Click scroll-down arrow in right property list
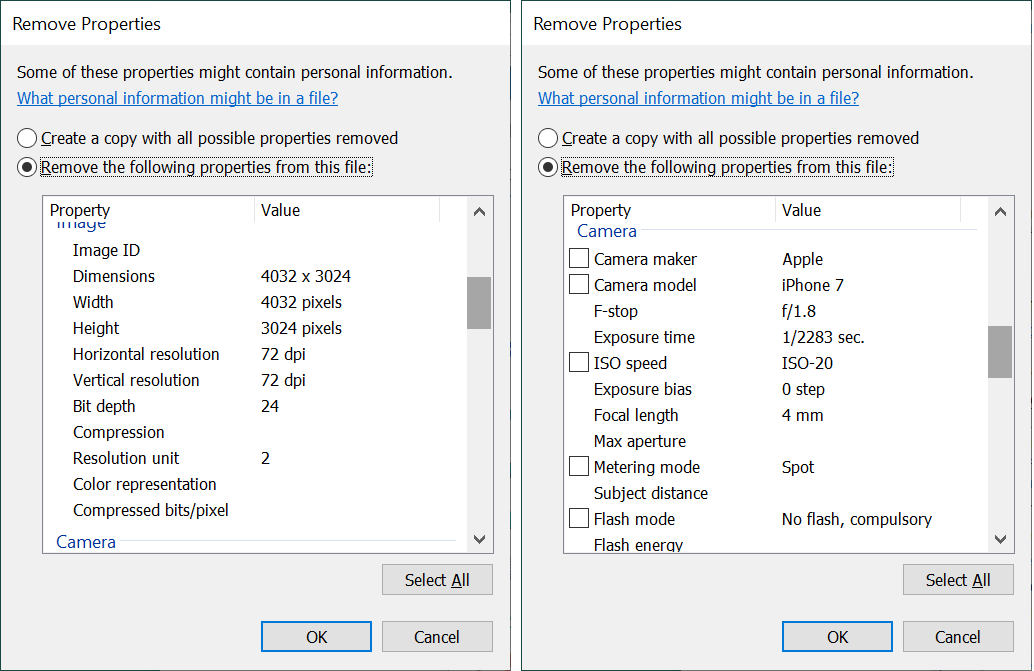Image resolution: width=1034 pixels, height=671 pixels. pos(1000,539)
